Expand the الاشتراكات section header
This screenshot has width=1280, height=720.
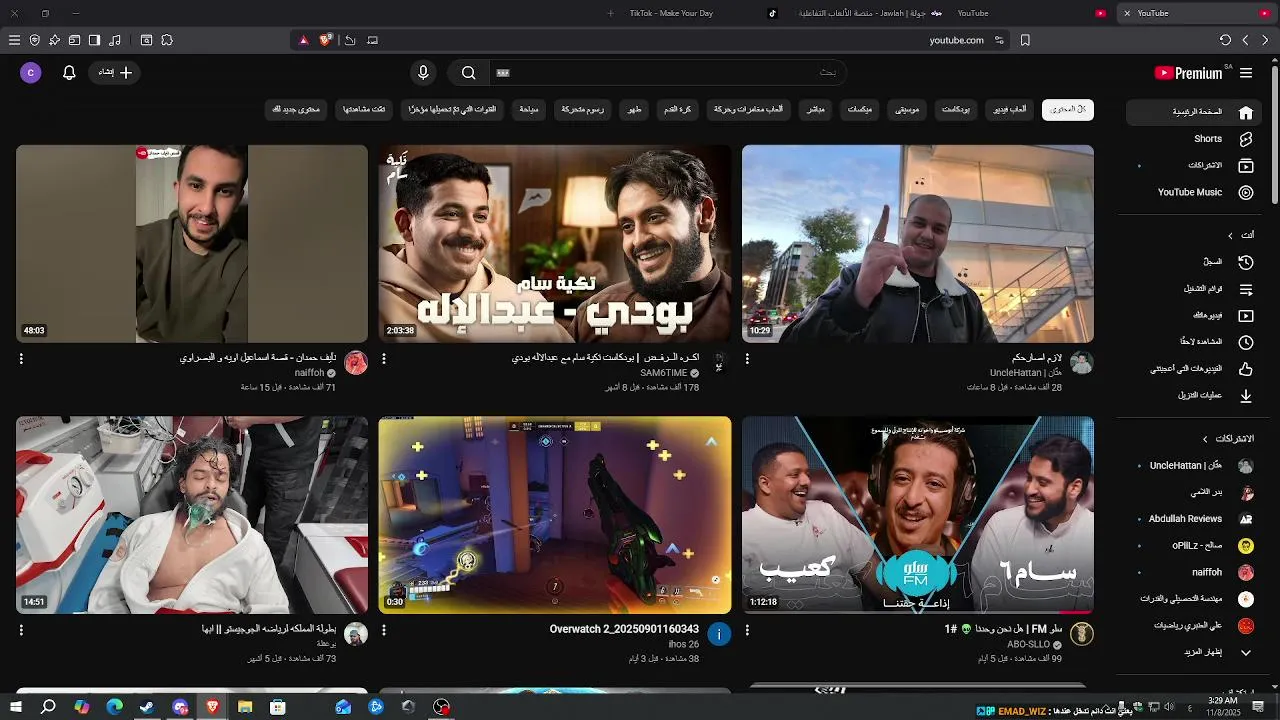(1227, 439)
